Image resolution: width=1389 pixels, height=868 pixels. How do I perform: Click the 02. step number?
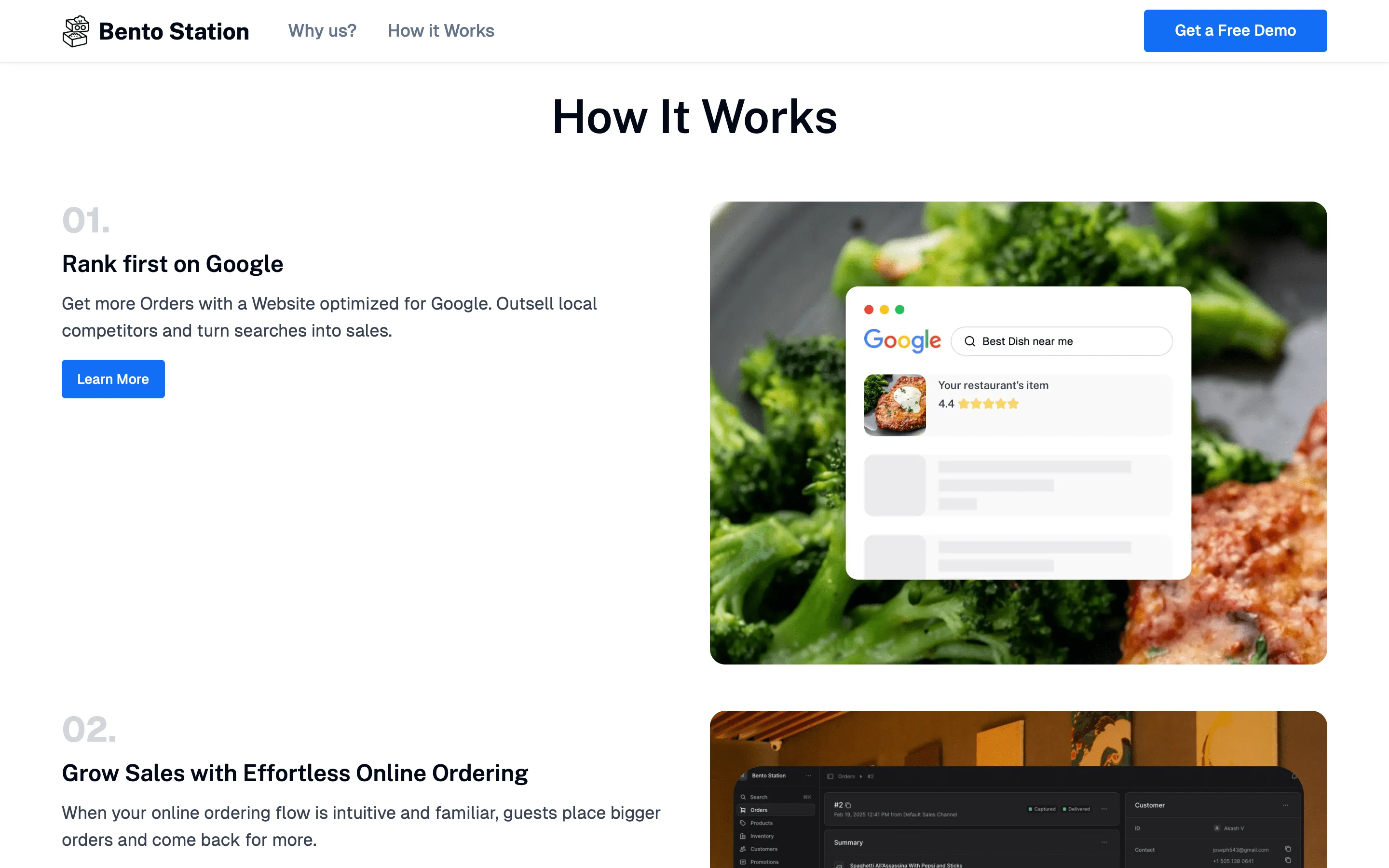click(89, 730)
